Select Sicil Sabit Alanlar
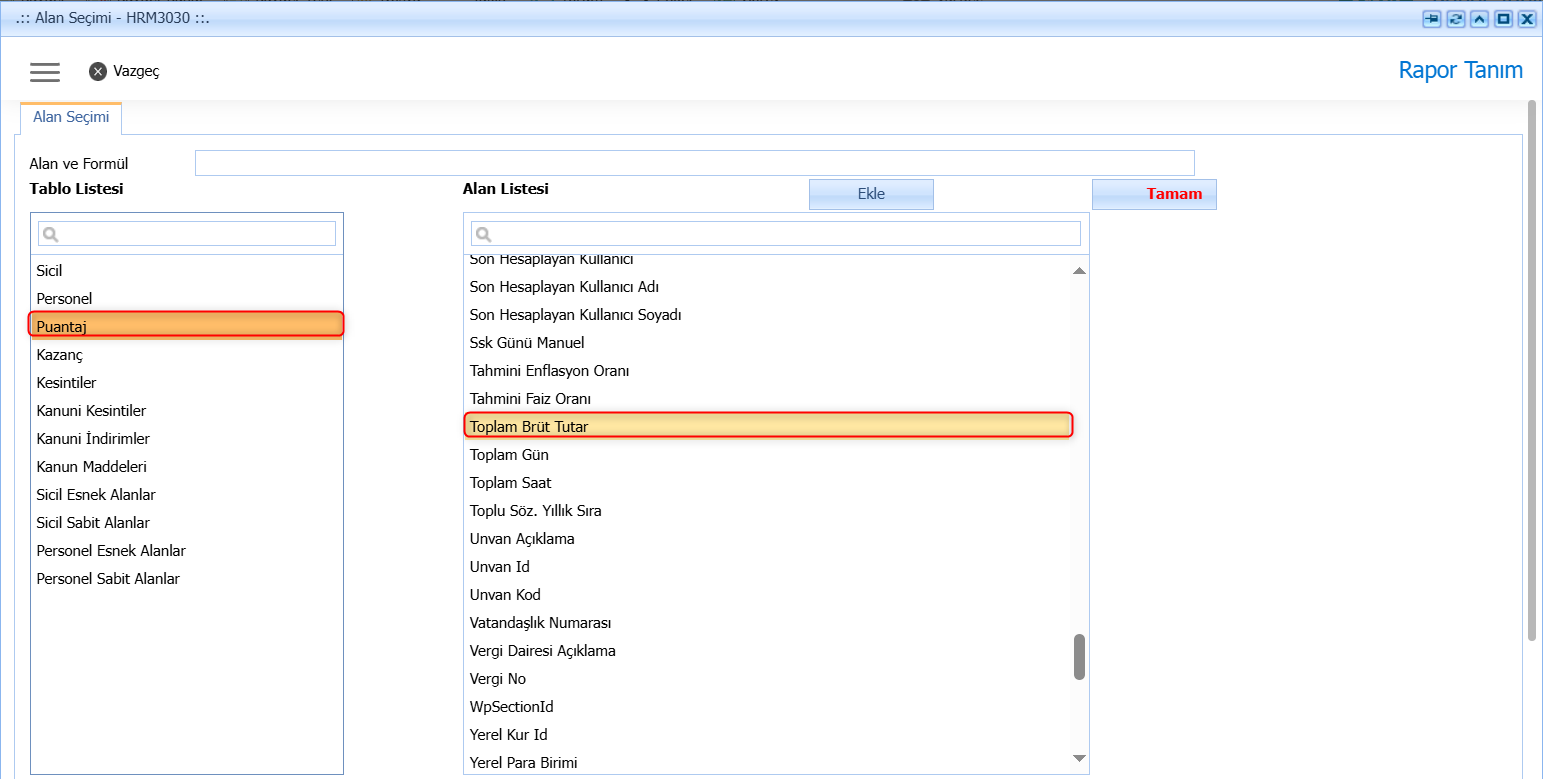This screenshot has height=779, width=1543. pos(186,523)
